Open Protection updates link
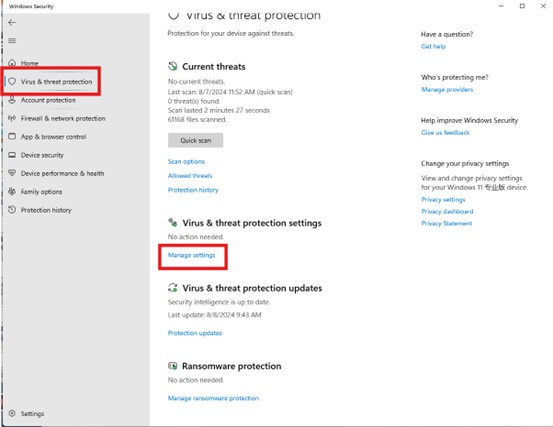The image size is (553, 427). 195,333
